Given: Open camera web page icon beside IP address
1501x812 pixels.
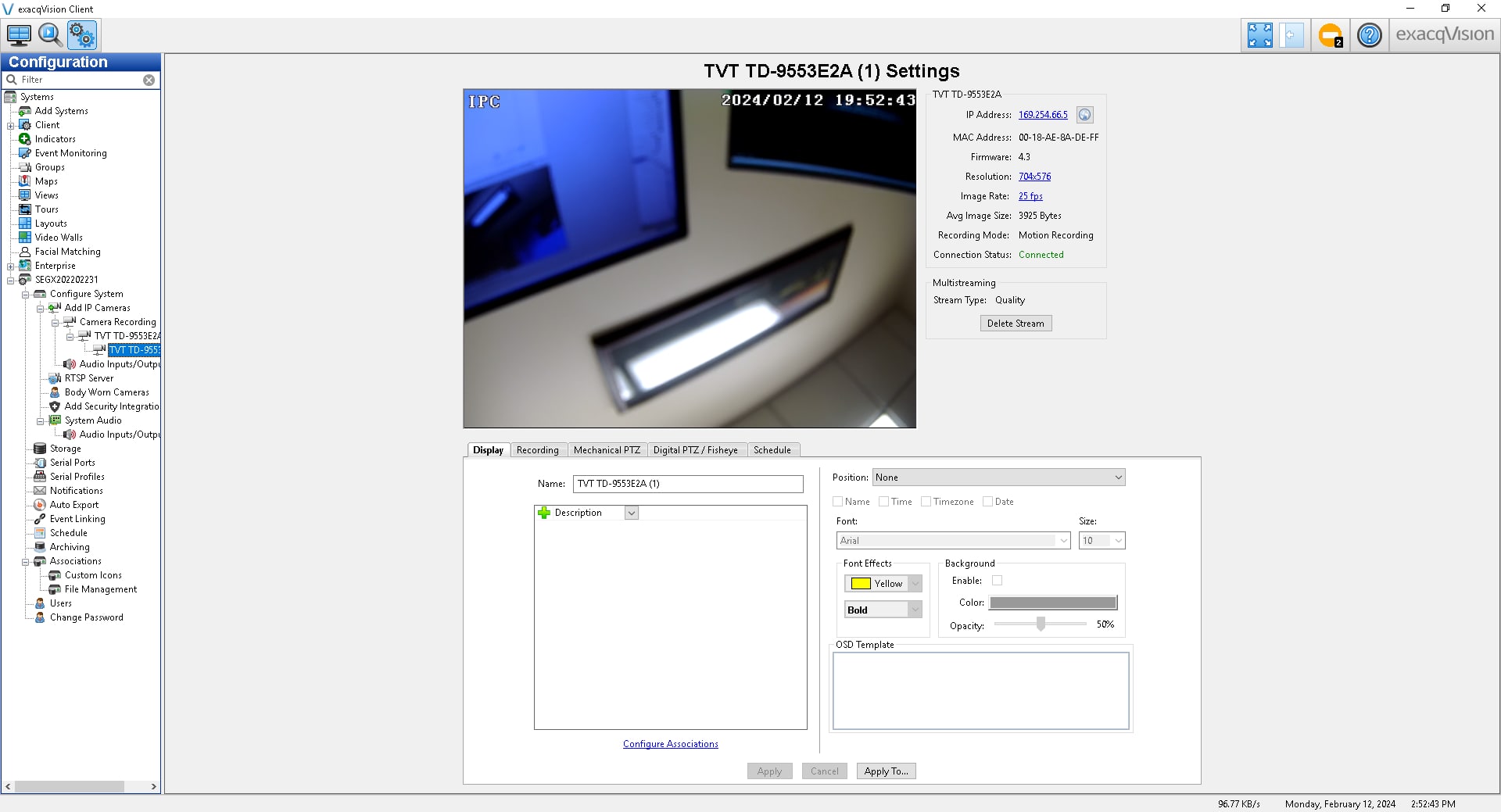Looking at the screenshot, I should coord(1084,115).
